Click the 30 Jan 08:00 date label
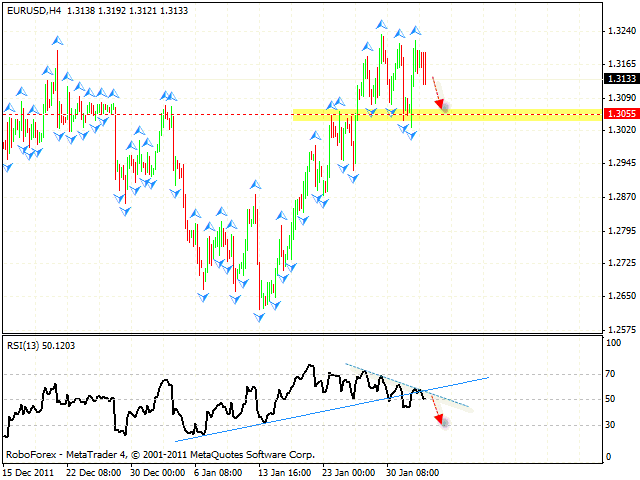The height and width of the screenshot is (480, 640). click(x=410, y=471)
